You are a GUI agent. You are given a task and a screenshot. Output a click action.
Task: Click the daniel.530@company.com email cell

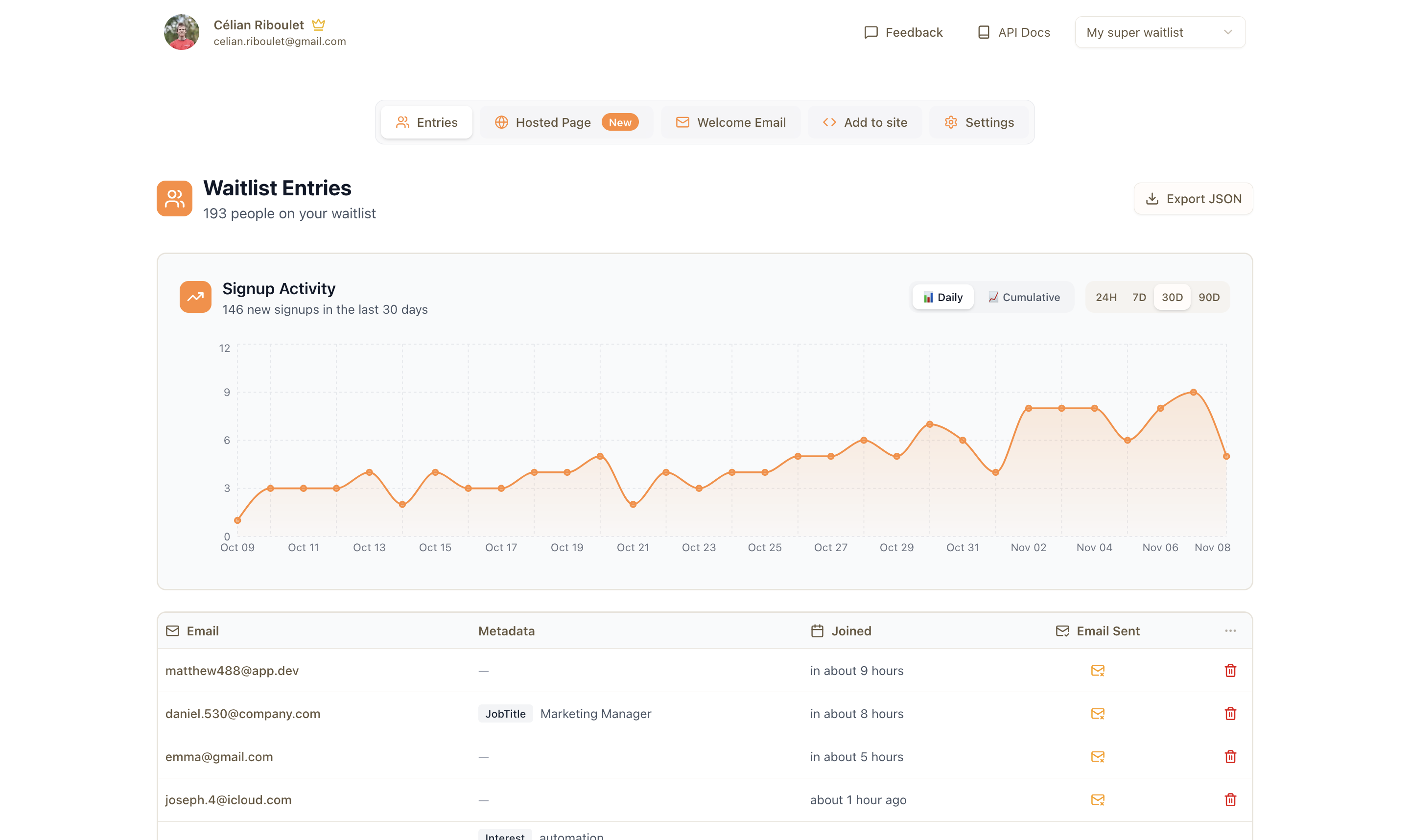tap(242, 713)
